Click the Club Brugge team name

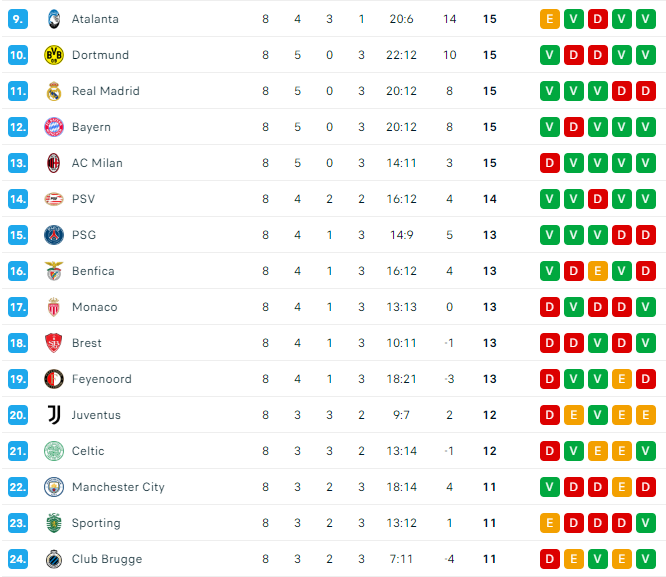(x=107, y=559)
